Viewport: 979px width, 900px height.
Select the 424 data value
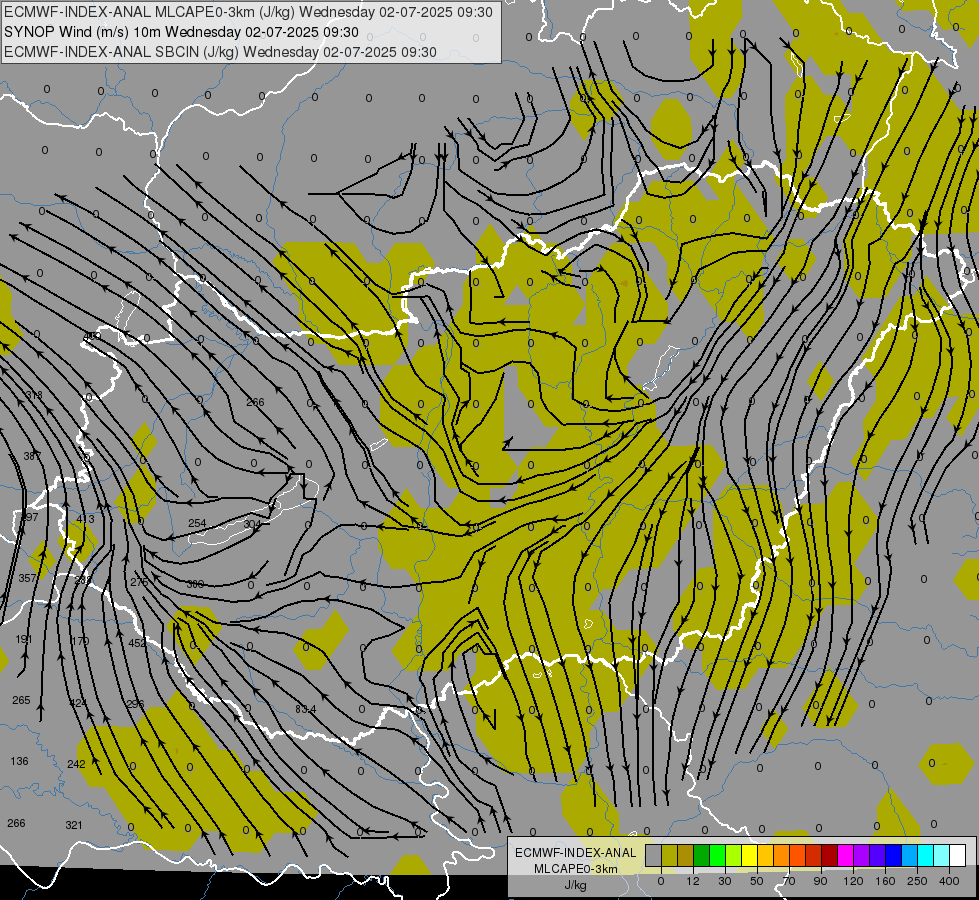[78, 703]
